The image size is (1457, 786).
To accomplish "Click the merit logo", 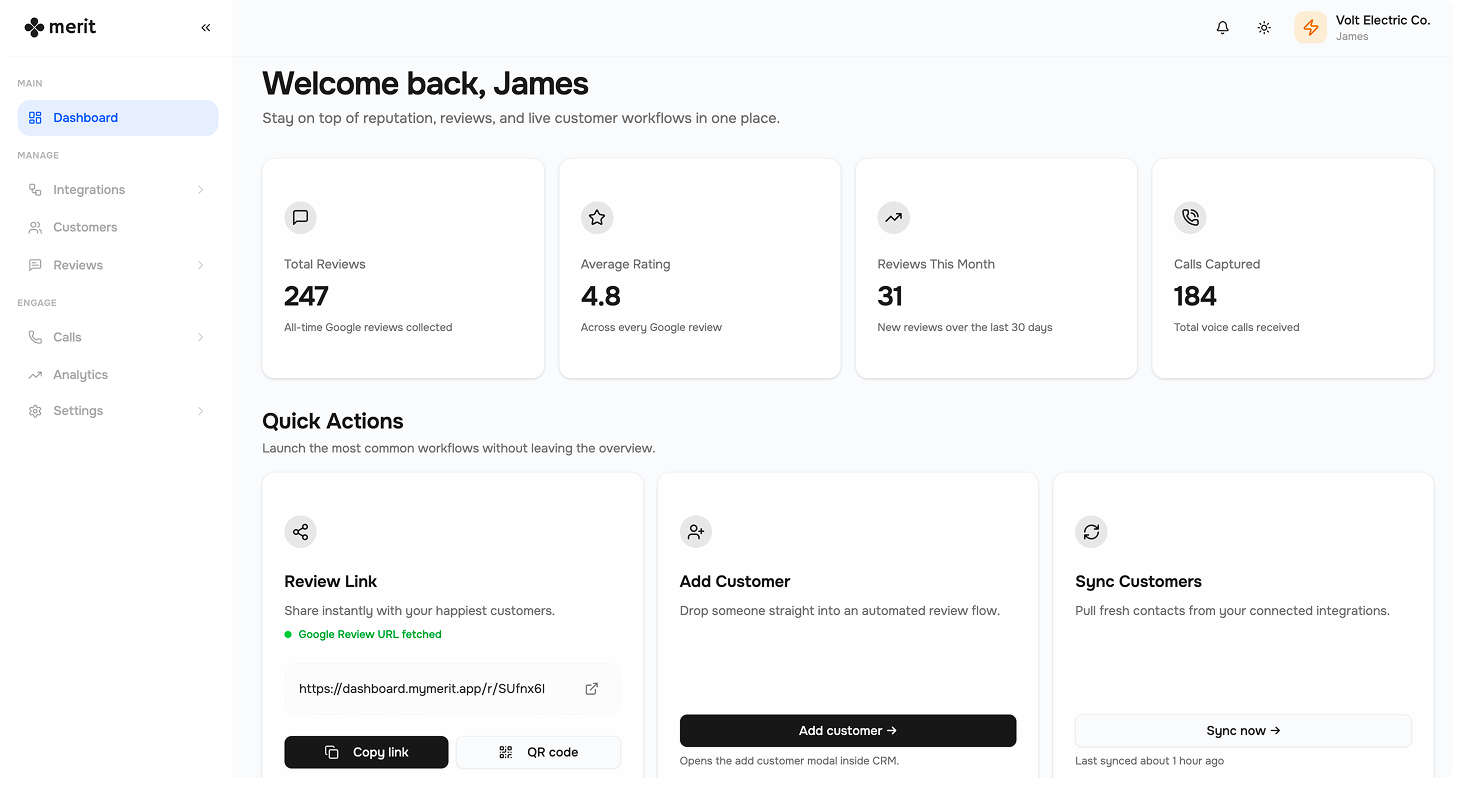I will click(60, 27).
